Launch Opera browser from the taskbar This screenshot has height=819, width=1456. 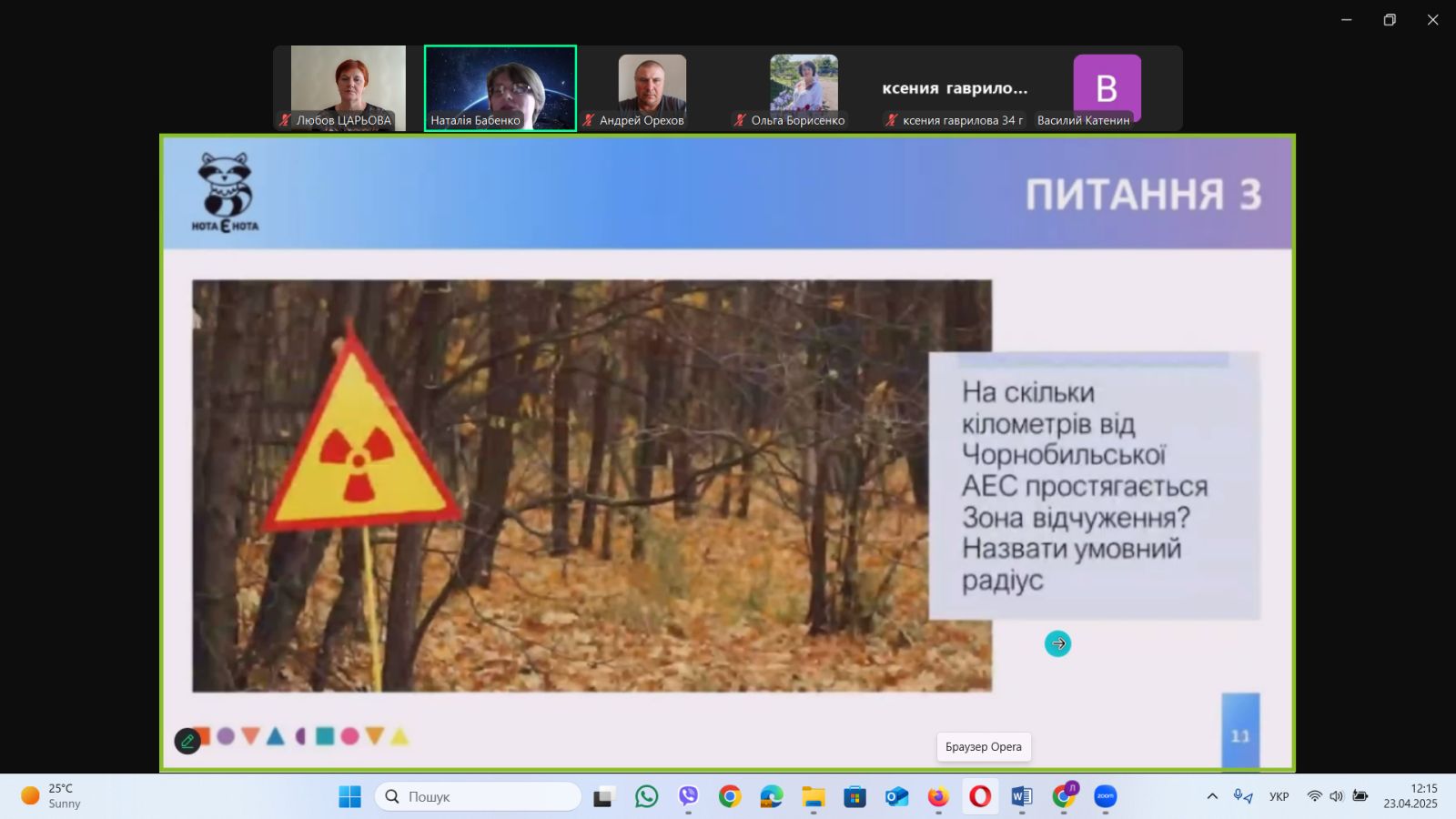pyautogui.click(x=980, y=796)
